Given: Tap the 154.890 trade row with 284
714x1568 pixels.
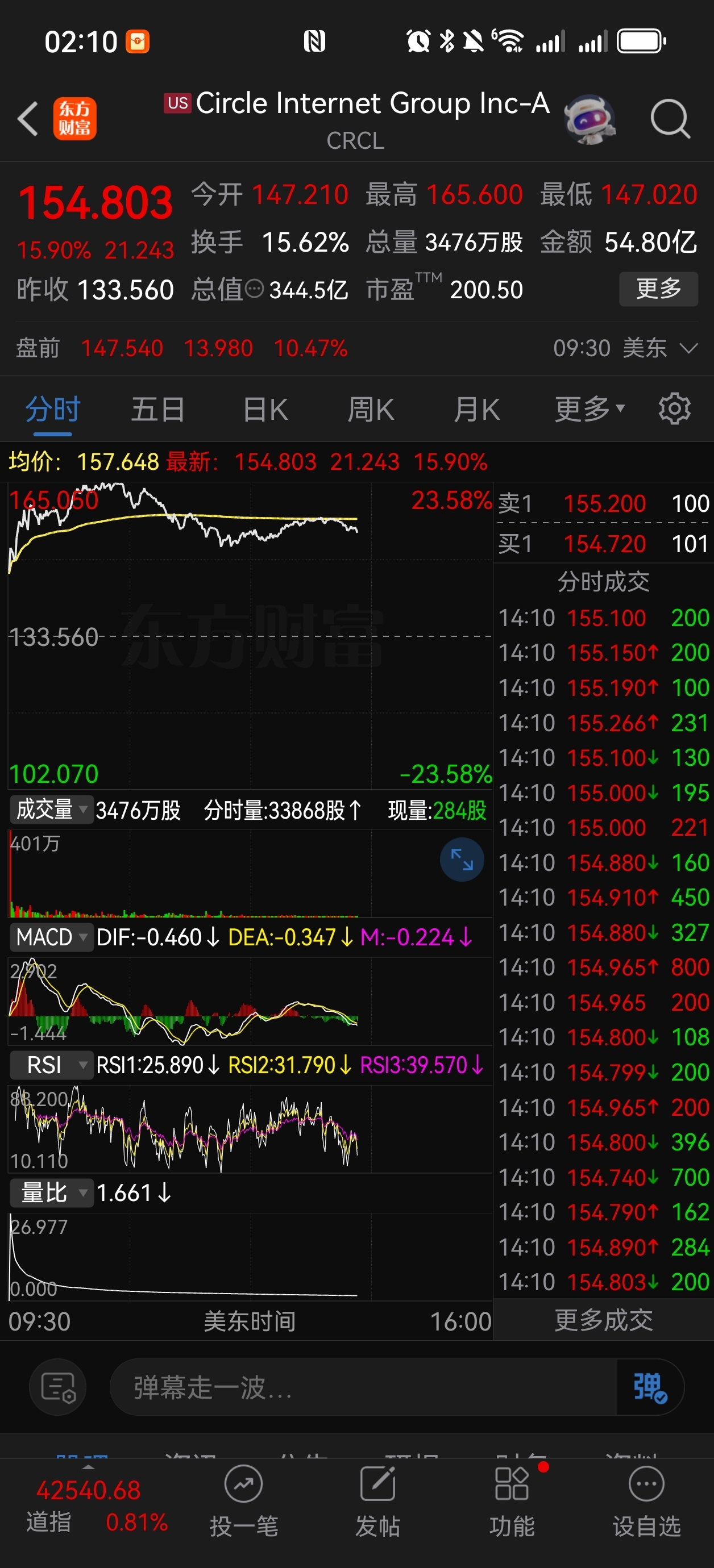Looking at the screenshot, I should pos(603,1247).
